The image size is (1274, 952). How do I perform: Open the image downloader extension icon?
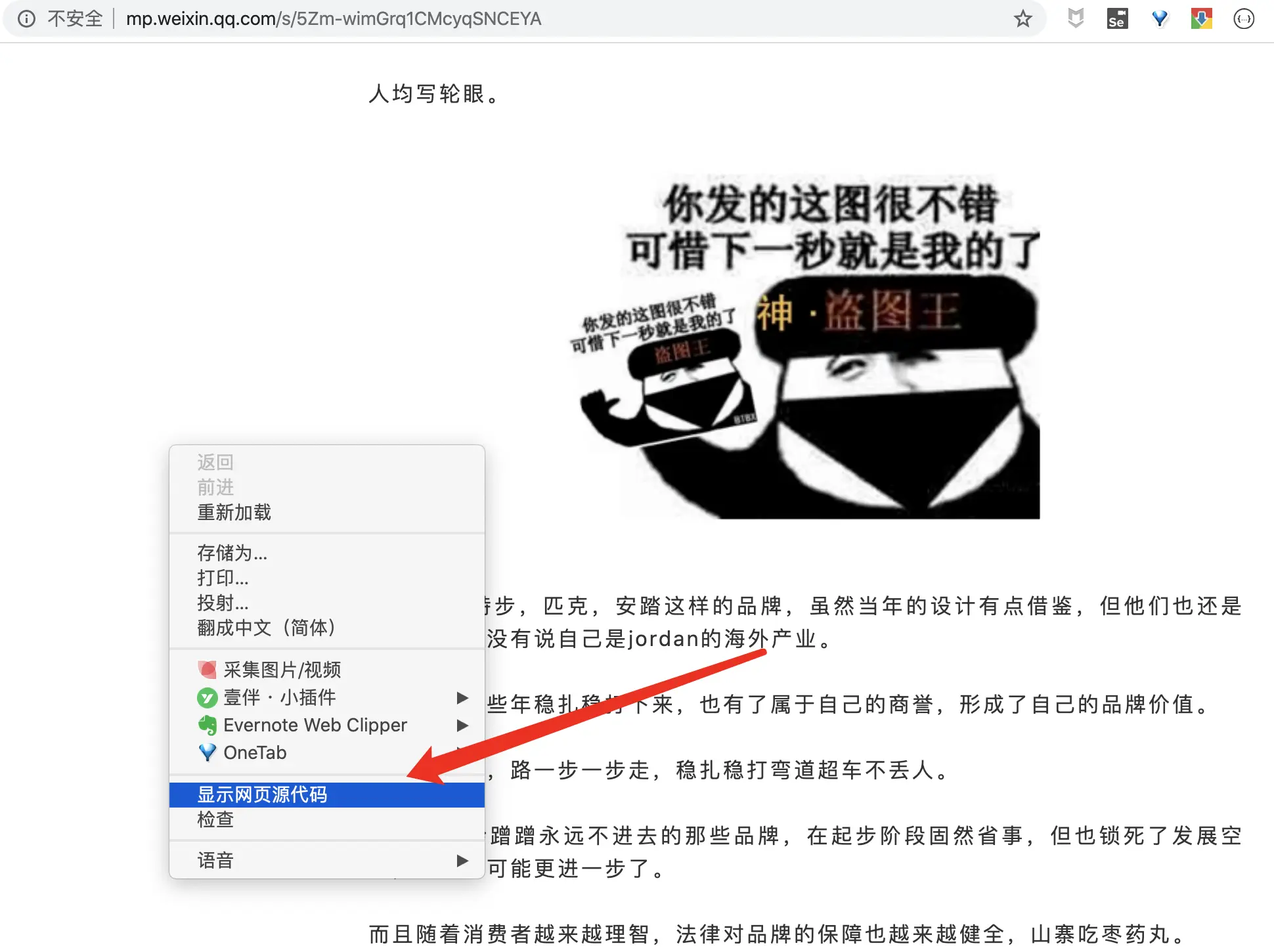coord(1201,18)
